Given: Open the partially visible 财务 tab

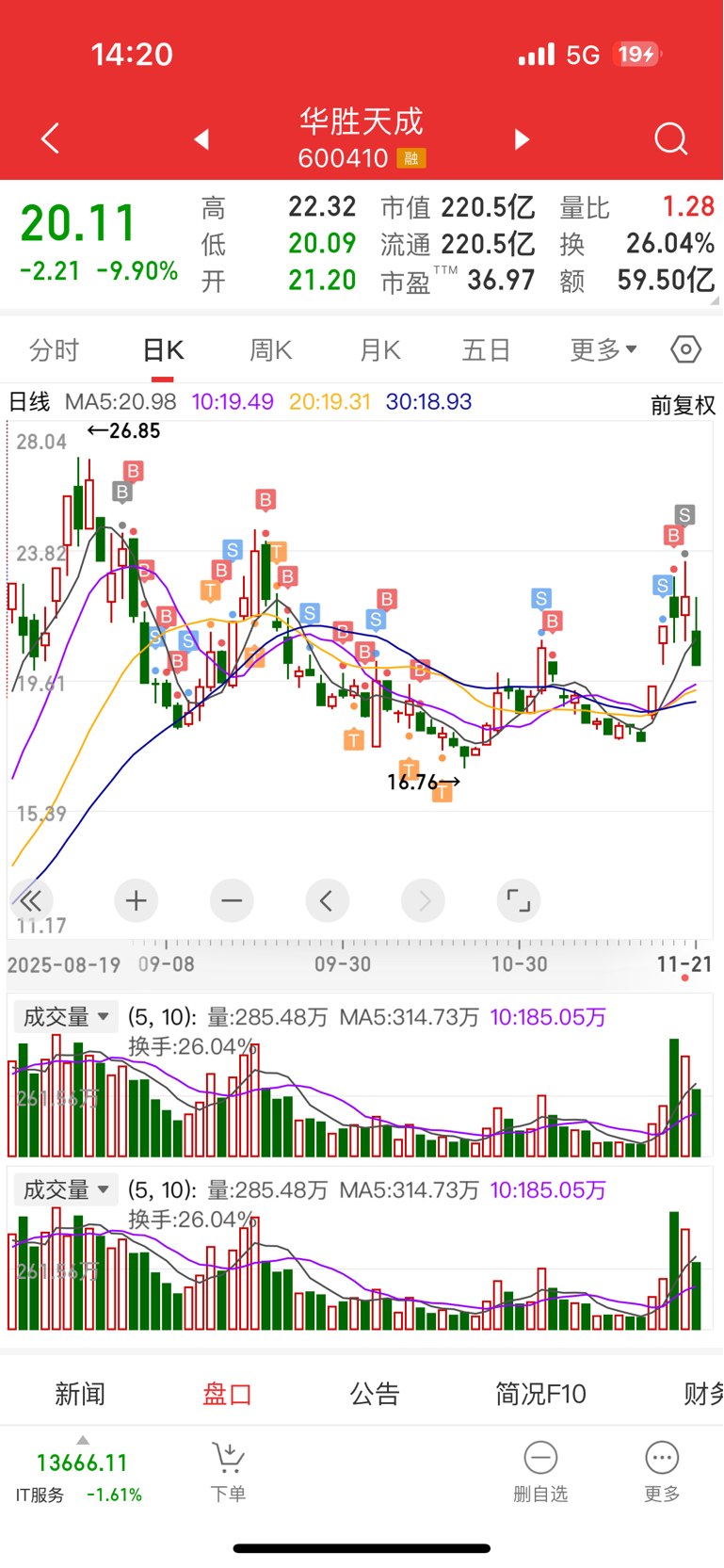Looking at the screenshot, I should tap(703, 1394).
